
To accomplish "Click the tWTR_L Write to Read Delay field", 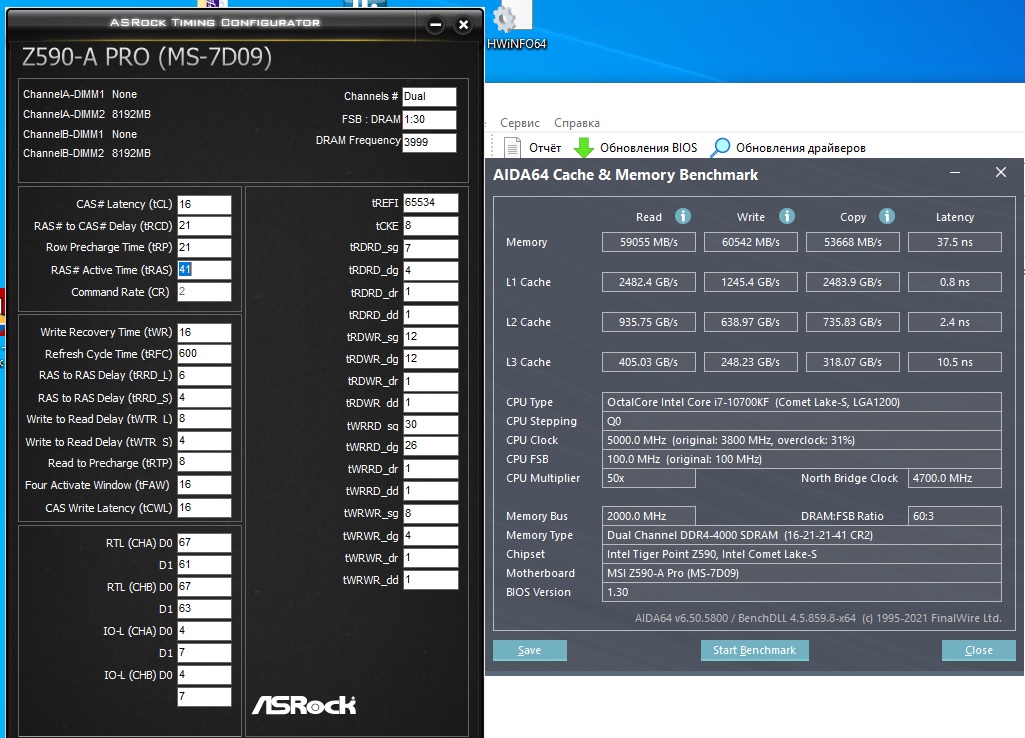I will point(204,419).
